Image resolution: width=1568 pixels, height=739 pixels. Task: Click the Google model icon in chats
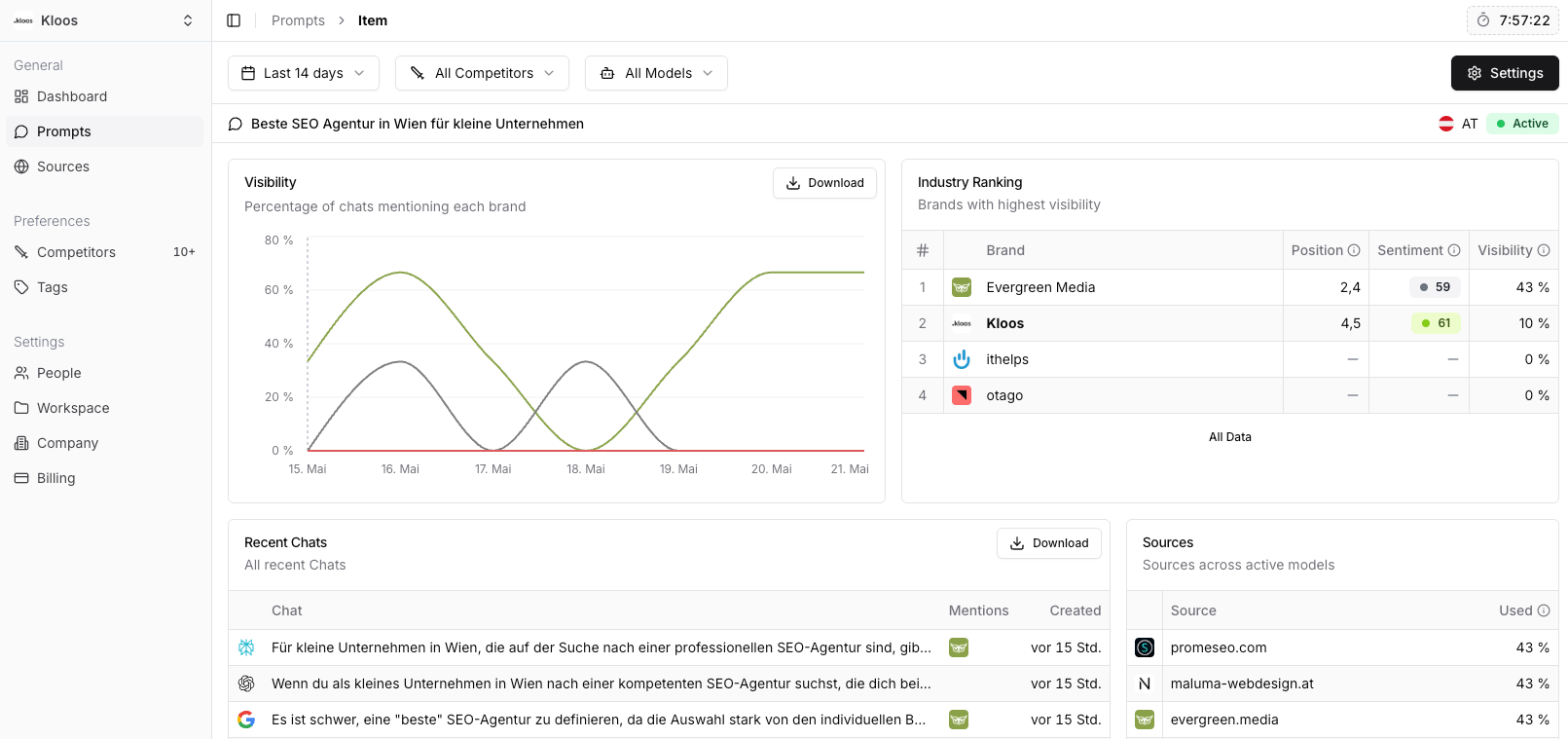246,720
